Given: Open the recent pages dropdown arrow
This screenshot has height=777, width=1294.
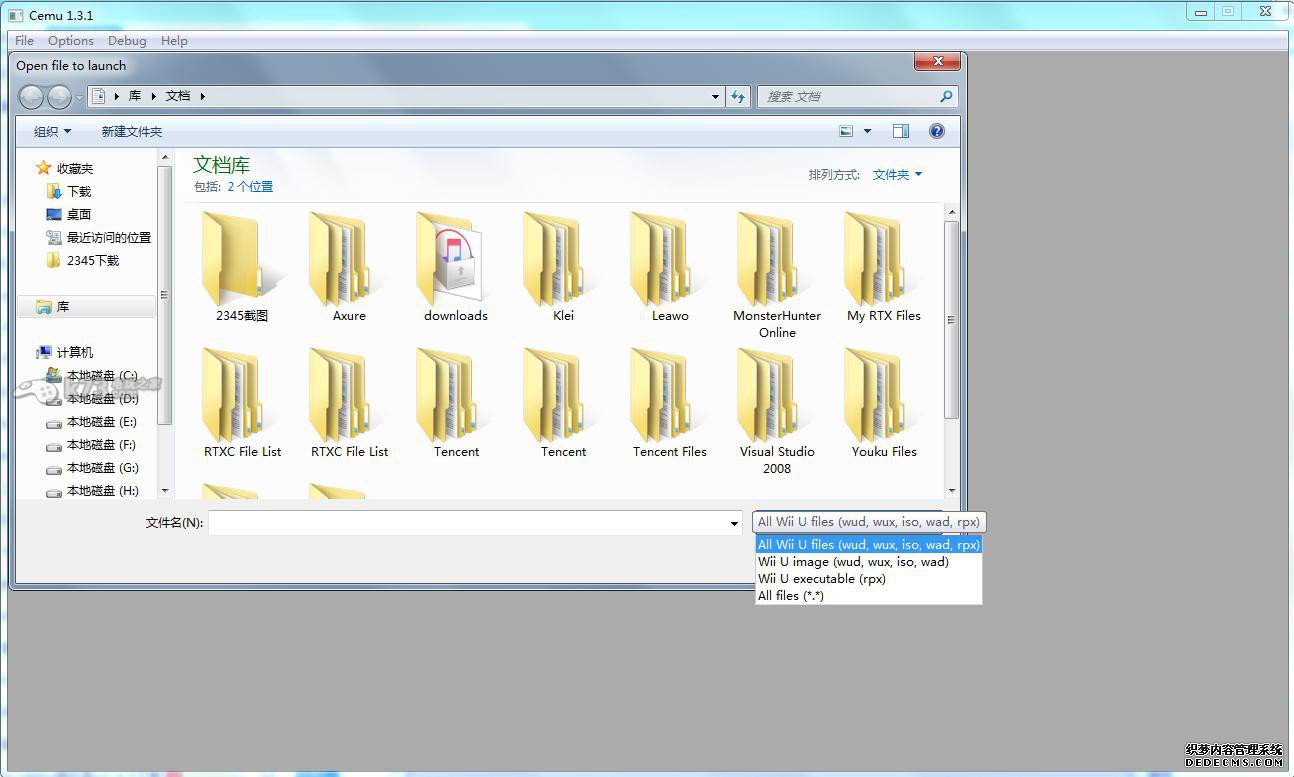Looking at the screenshot, I should click(79, 98).
